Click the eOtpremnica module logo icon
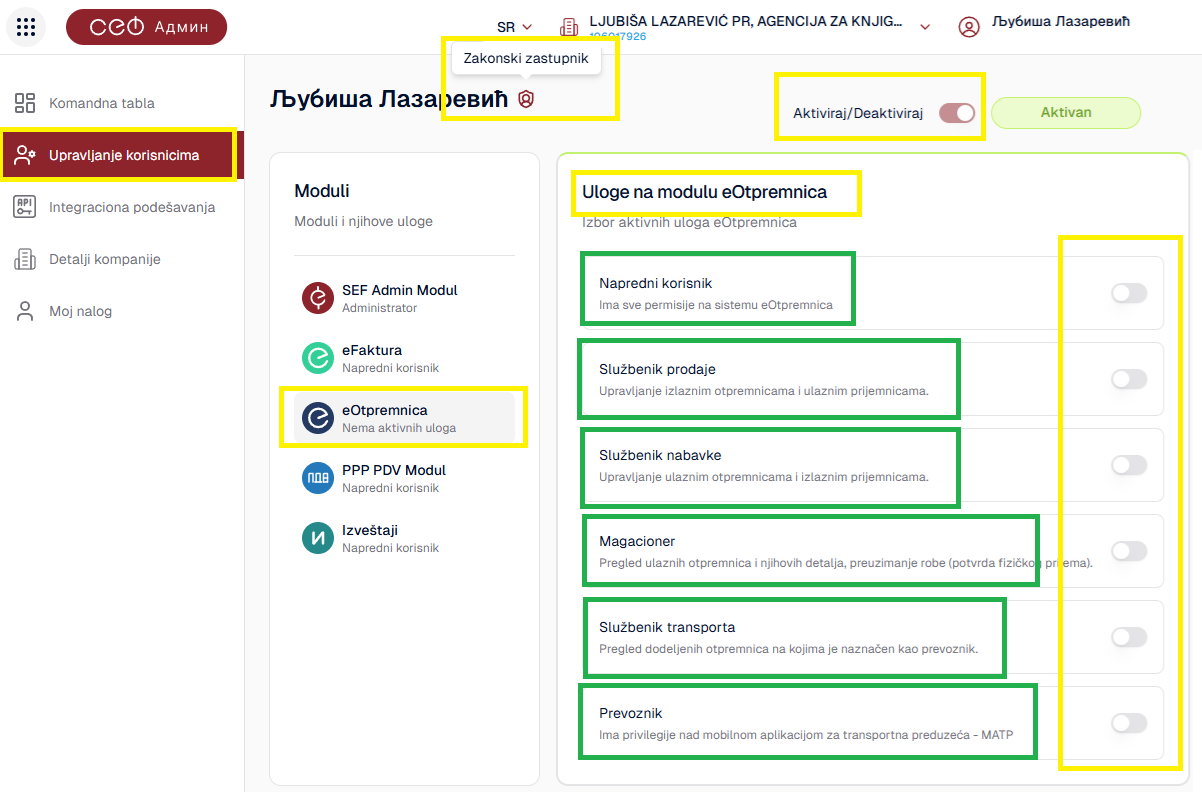 tap(318, 418)
